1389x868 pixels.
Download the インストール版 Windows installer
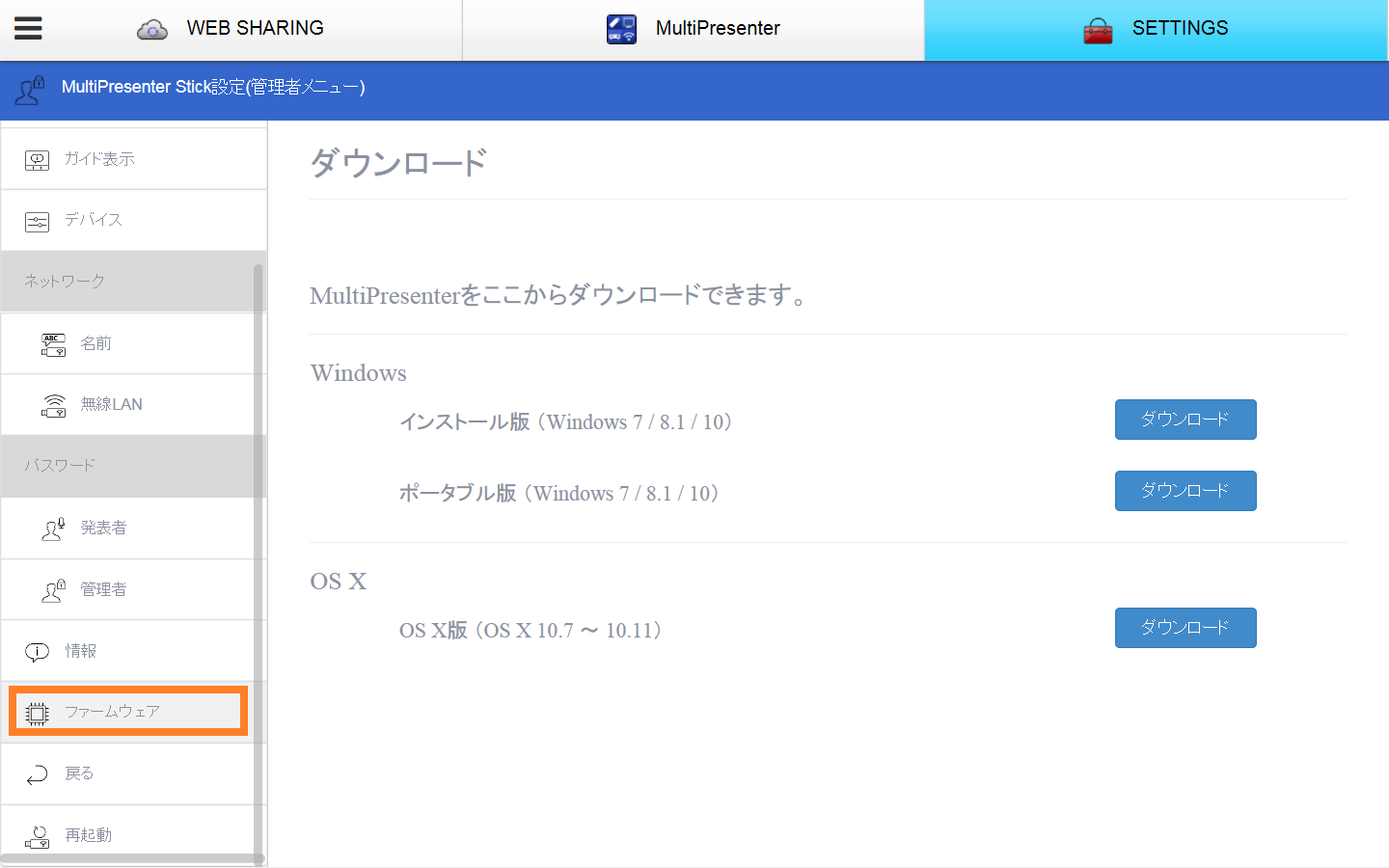coord(1185,420)
